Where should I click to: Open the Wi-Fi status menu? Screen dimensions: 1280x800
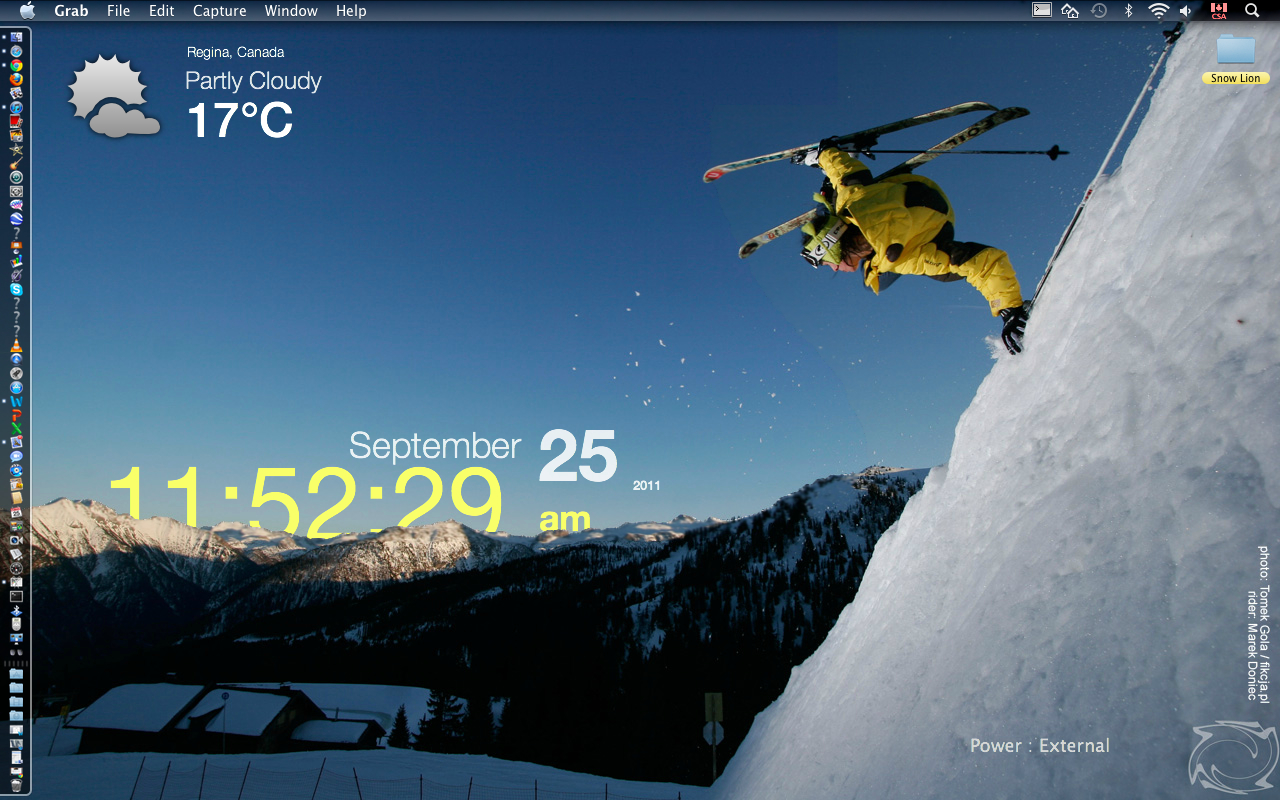point(1158,11)
